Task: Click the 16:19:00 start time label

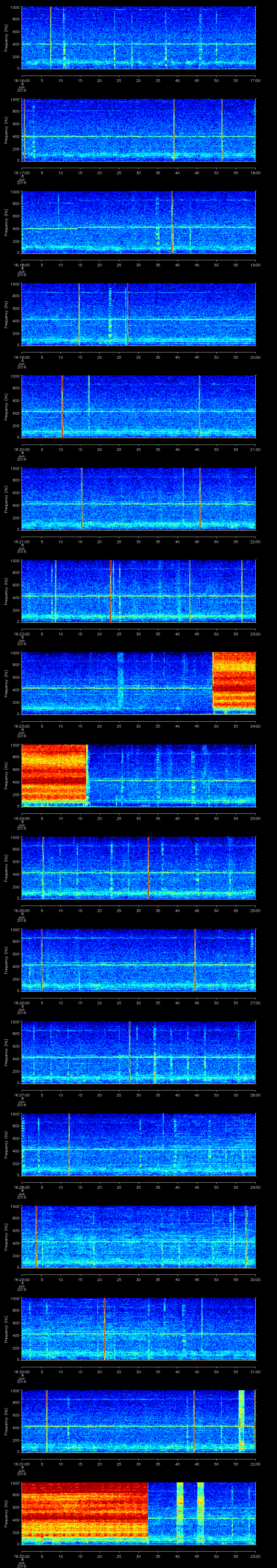Action: [21, 357]
